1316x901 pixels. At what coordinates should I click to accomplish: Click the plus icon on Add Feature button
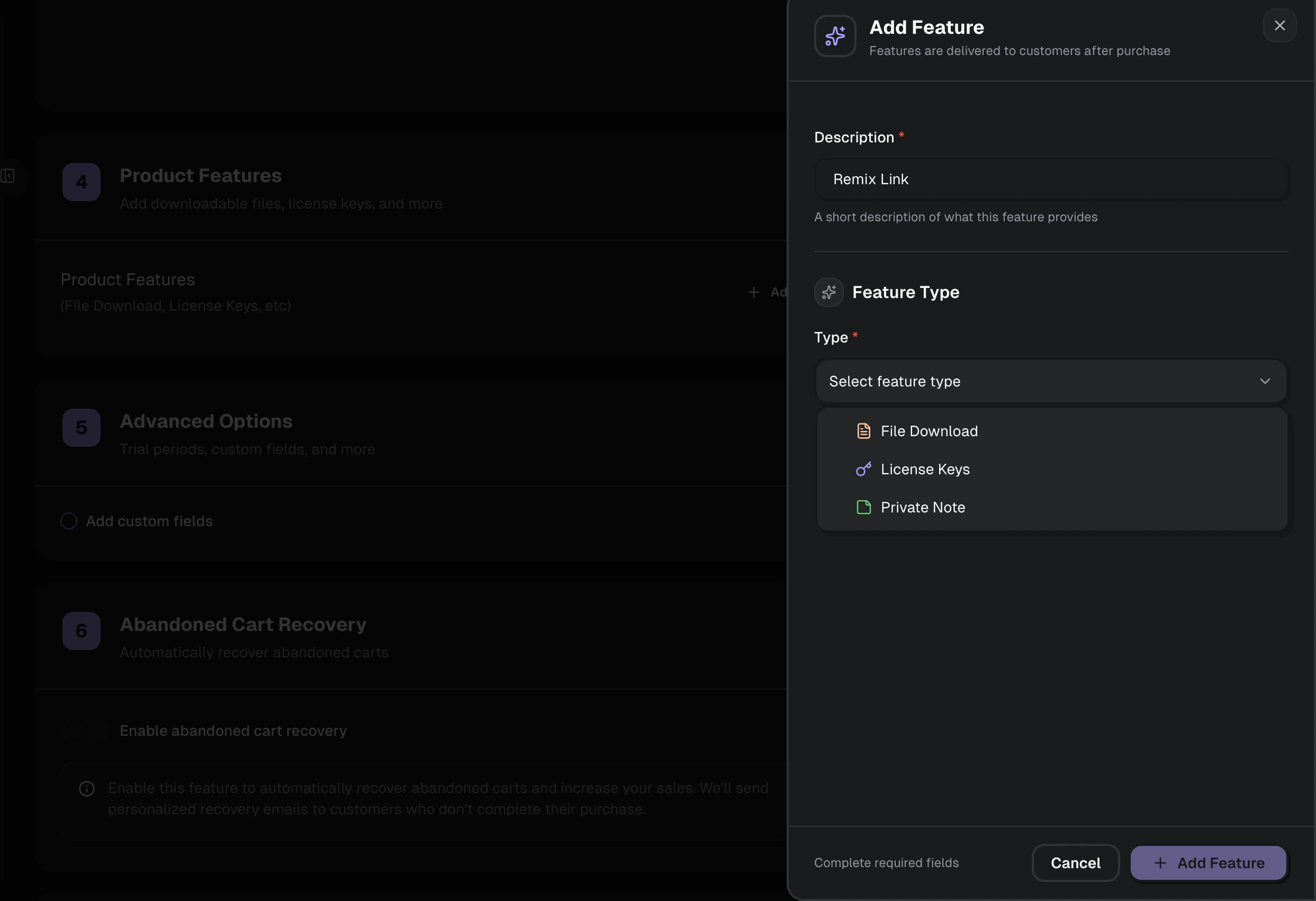pos(1160,862)
